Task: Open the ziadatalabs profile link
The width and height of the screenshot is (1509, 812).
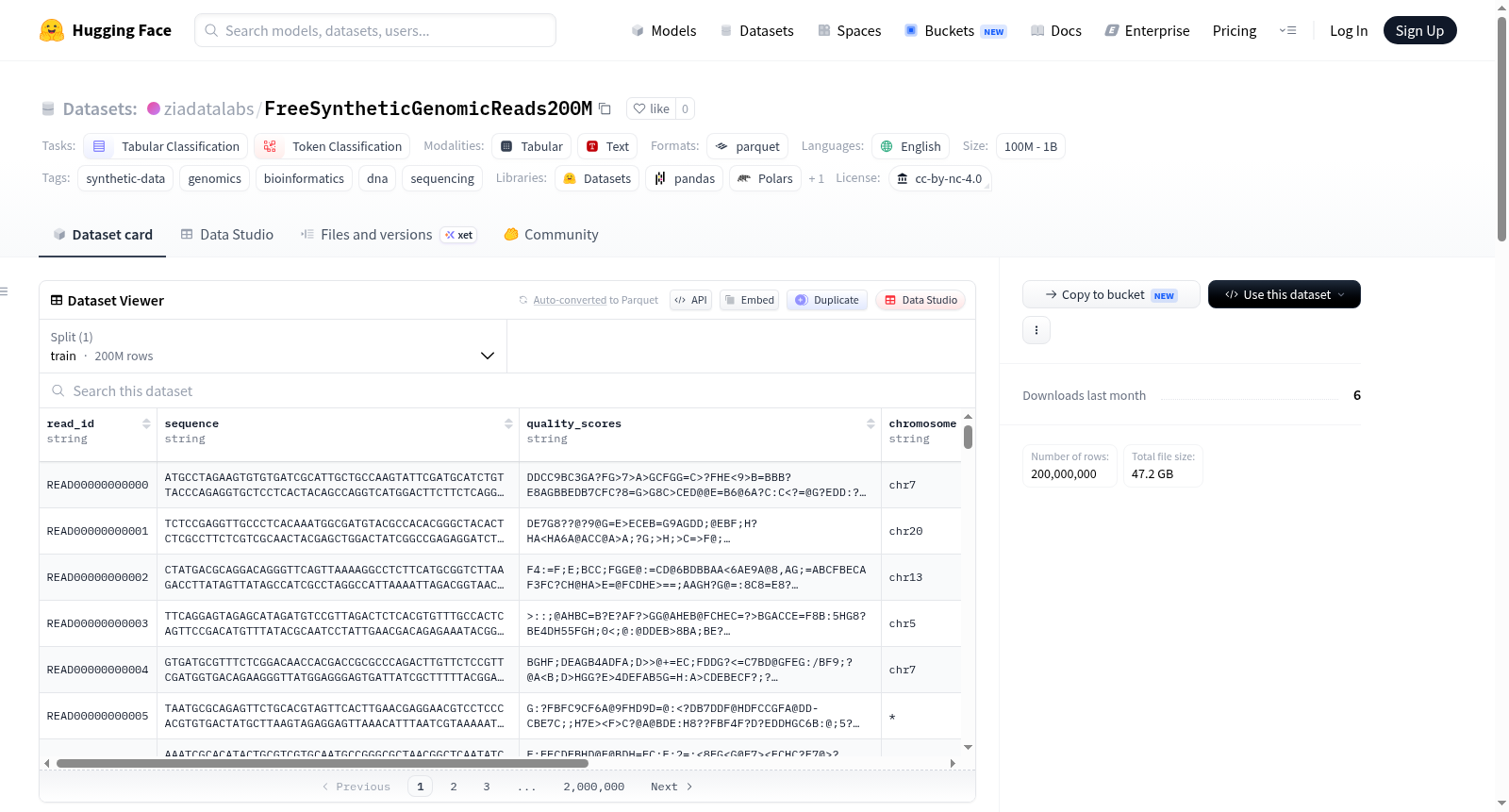Action: click(x=208, y=108)
